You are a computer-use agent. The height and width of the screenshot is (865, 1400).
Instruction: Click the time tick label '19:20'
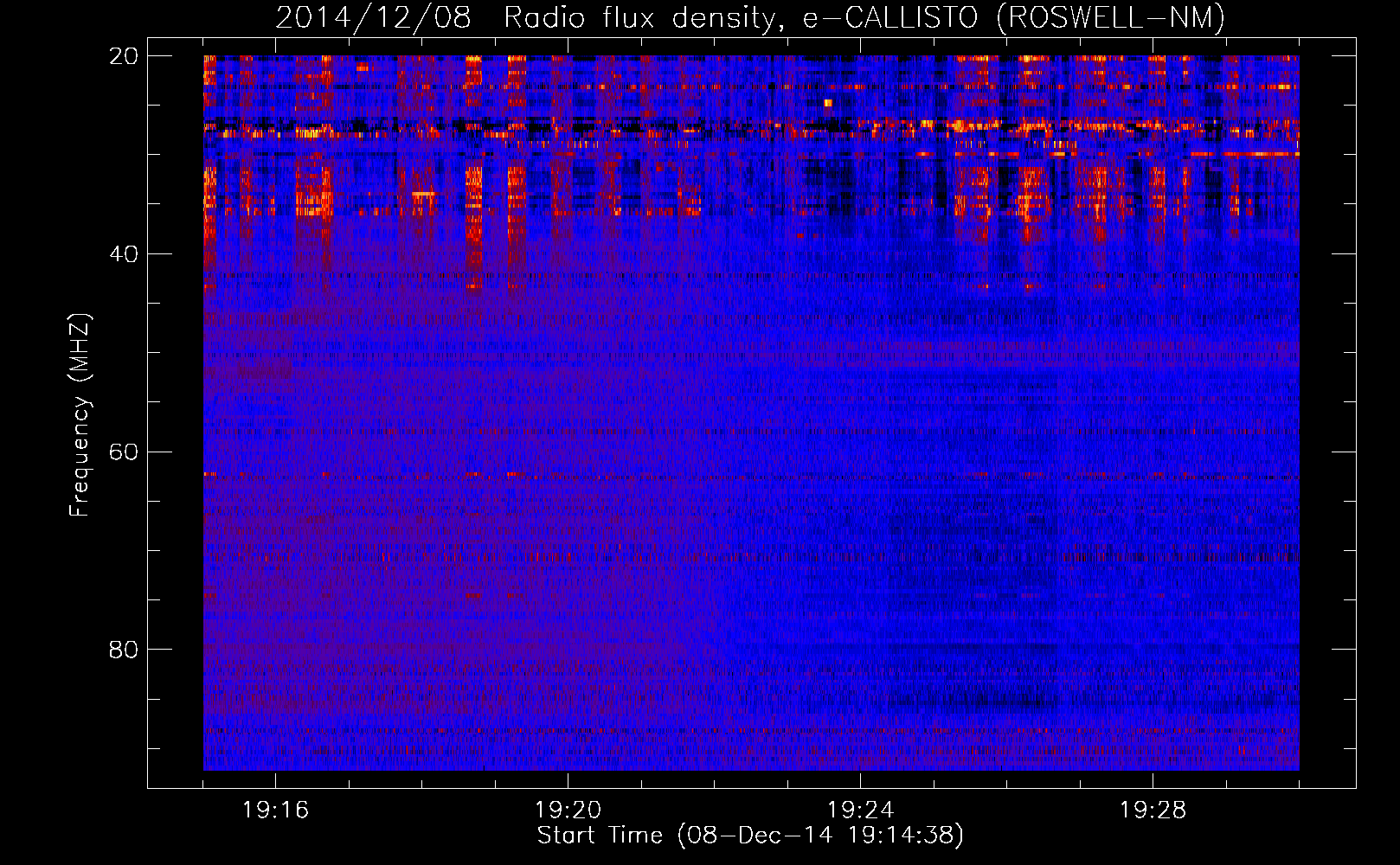[568, 810]
